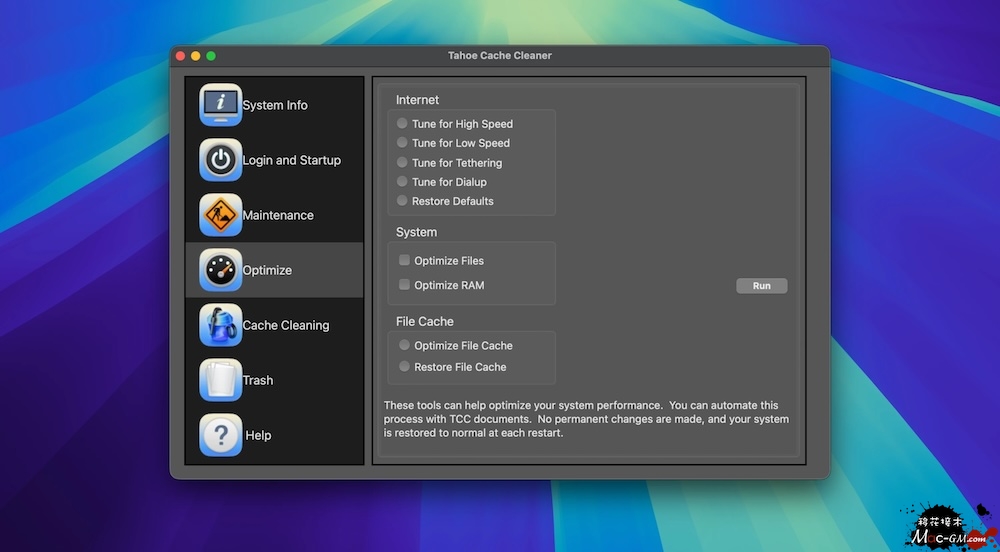This screenshot has width=1000, height=552.
Task: Enable the Optimize Files checkbox
Action: 405,260
